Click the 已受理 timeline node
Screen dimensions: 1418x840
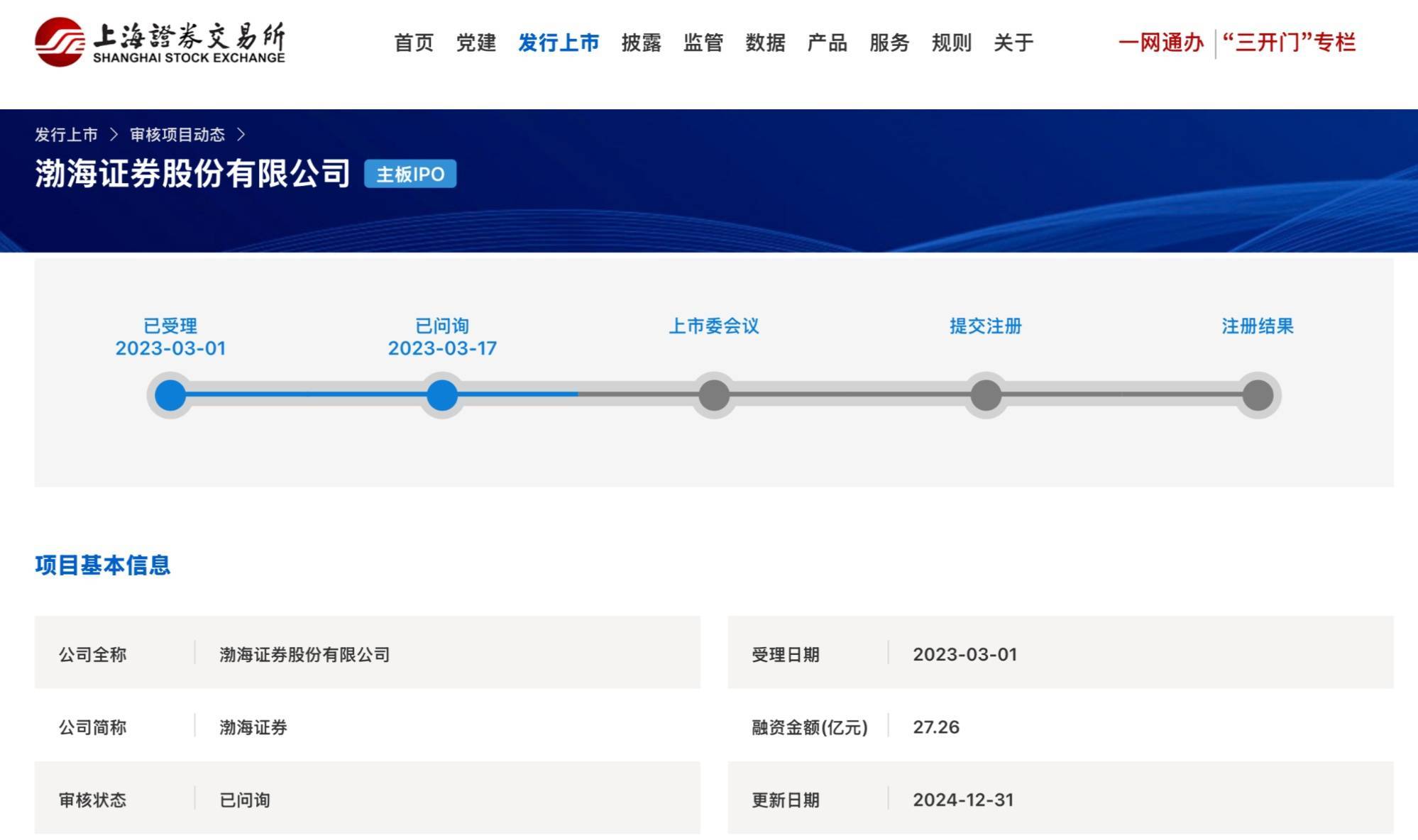pyautogui.click(x=170, y=395)
